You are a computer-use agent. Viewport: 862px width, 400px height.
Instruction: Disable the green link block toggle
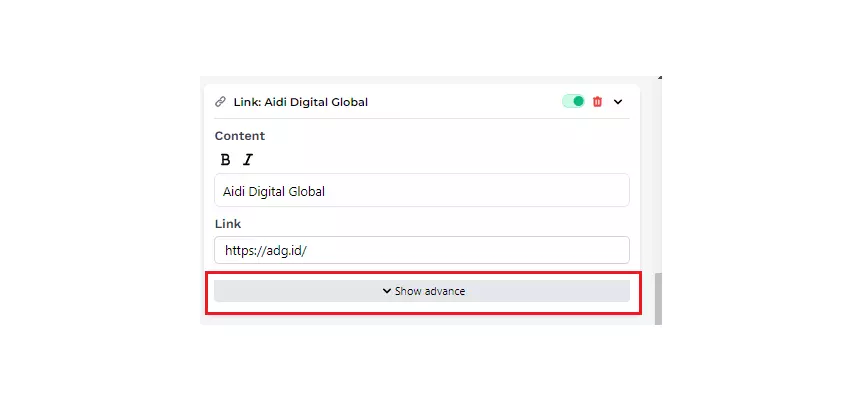pos(573,101)
